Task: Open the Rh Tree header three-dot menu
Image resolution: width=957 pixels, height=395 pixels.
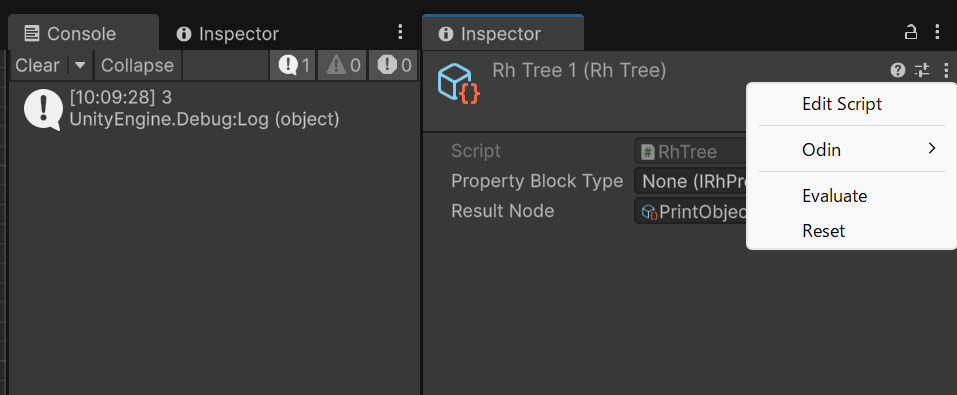Action: tap(946, 70)
